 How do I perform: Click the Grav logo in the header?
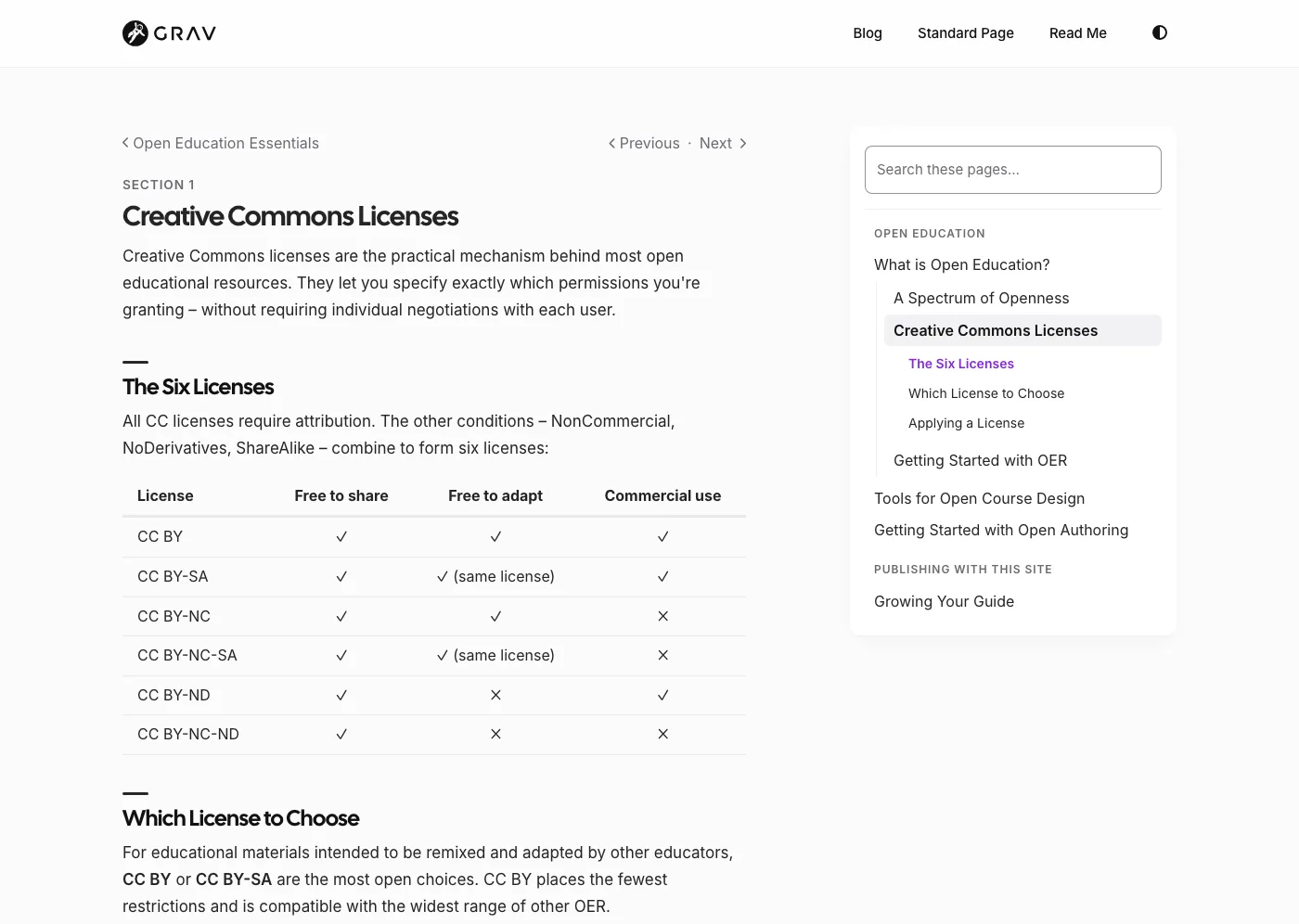(x=169, y=33)
